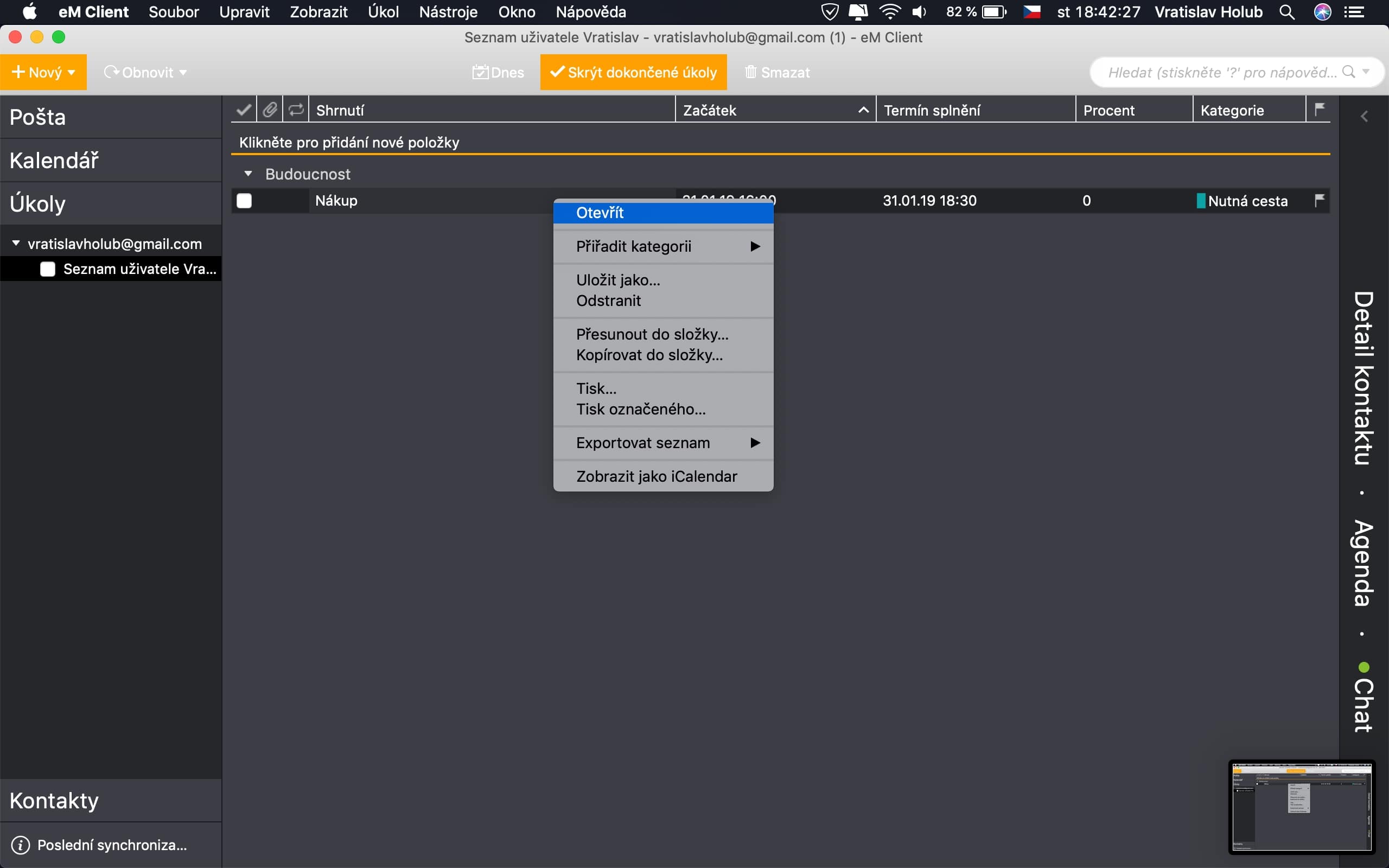Screen dimensions: 1389x868
Task: Switch to the Kalendář section
Action: 54,161
